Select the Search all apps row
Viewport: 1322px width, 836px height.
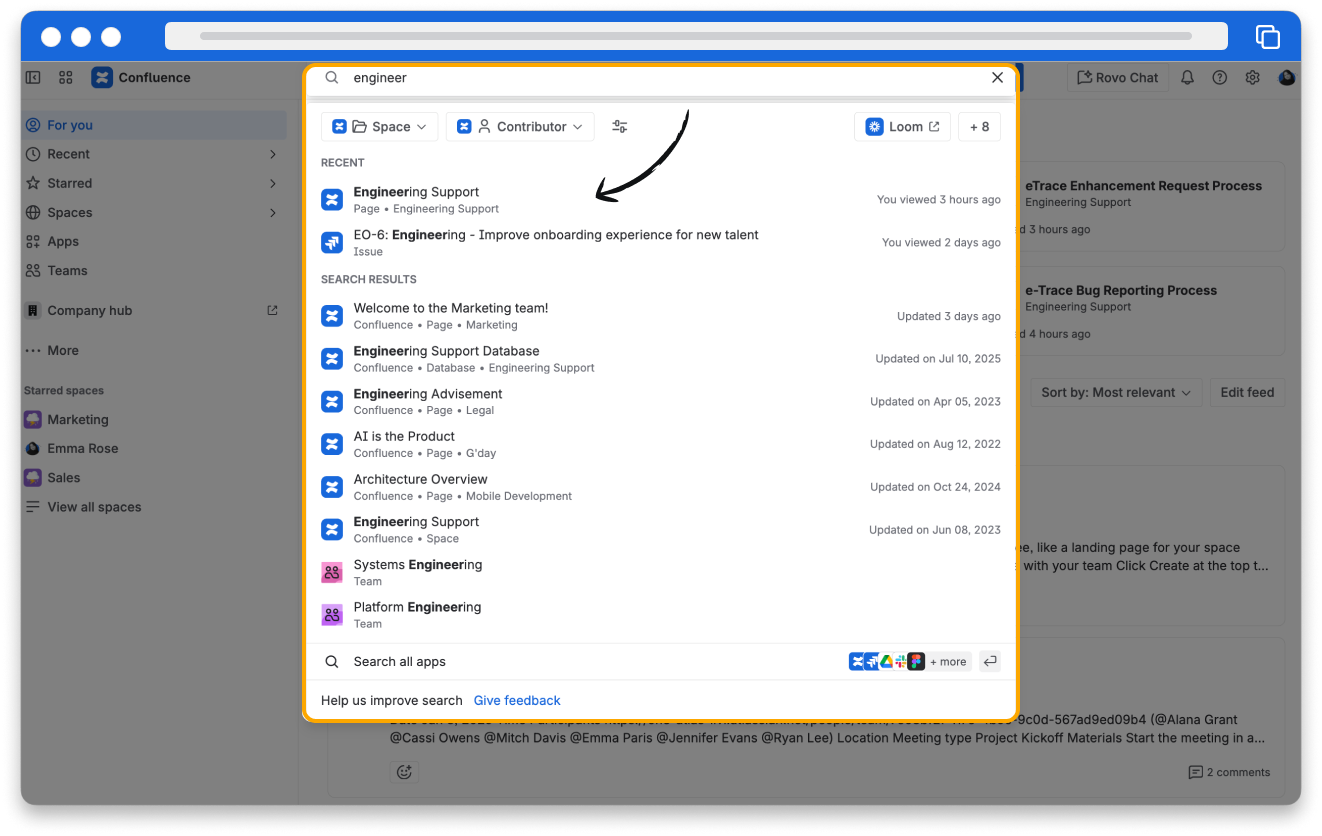pyautogui.click(x=660, y=661)
